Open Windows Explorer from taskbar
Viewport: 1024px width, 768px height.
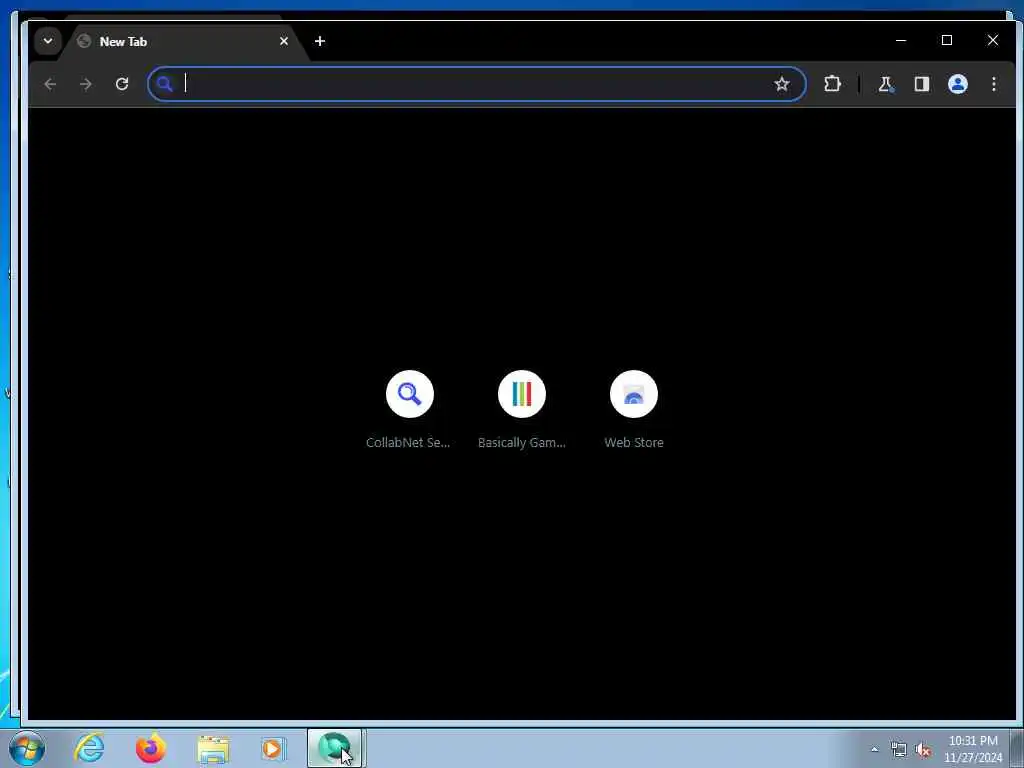click(213, 749)
